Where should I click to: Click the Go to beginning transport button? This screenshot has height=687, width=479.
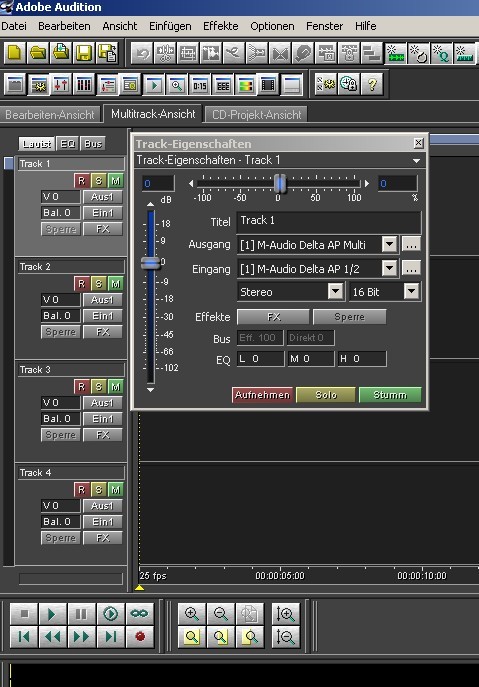pos(24,637)
